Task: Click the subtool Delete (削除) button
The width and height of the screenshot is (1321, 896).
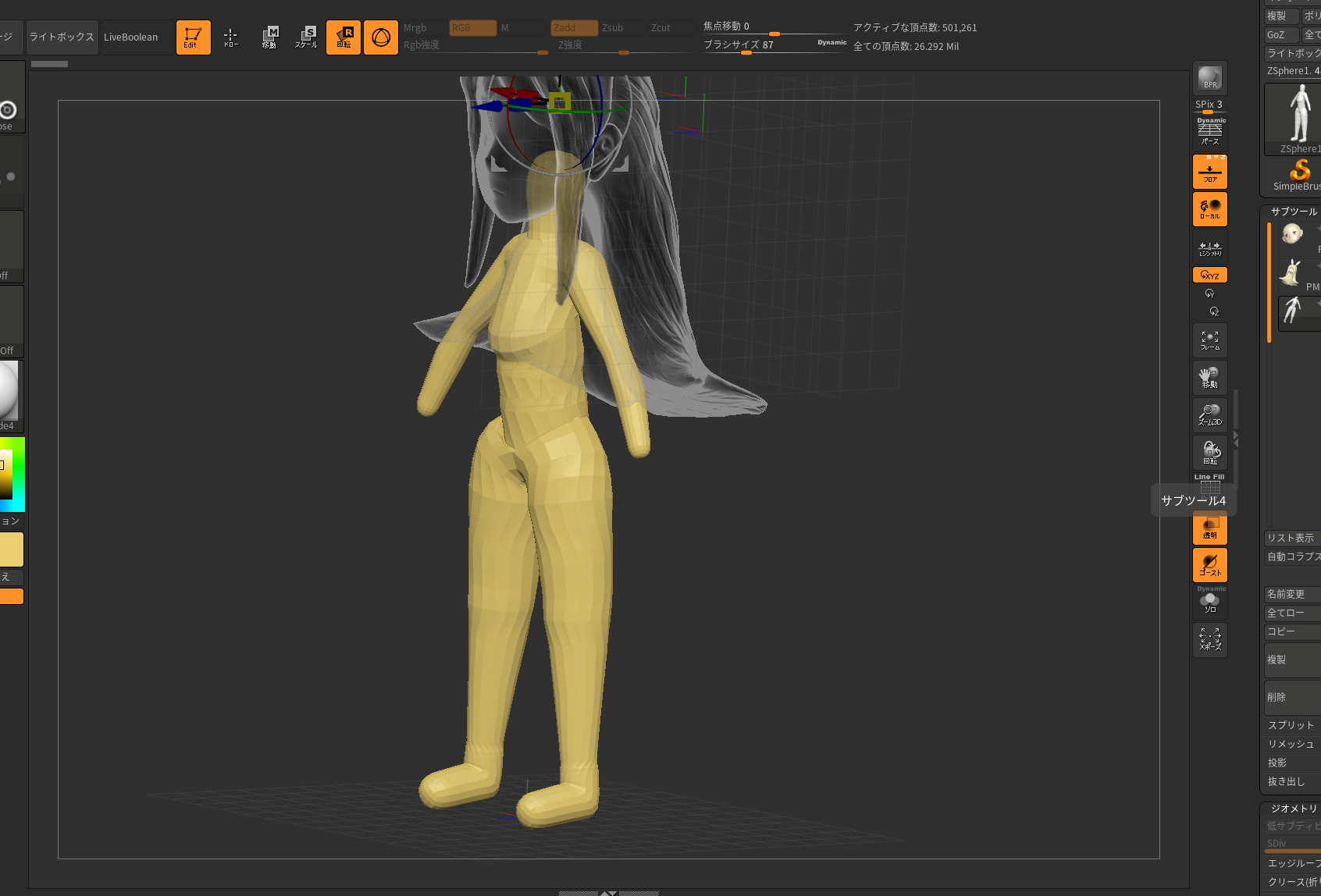Action: 1292,697
